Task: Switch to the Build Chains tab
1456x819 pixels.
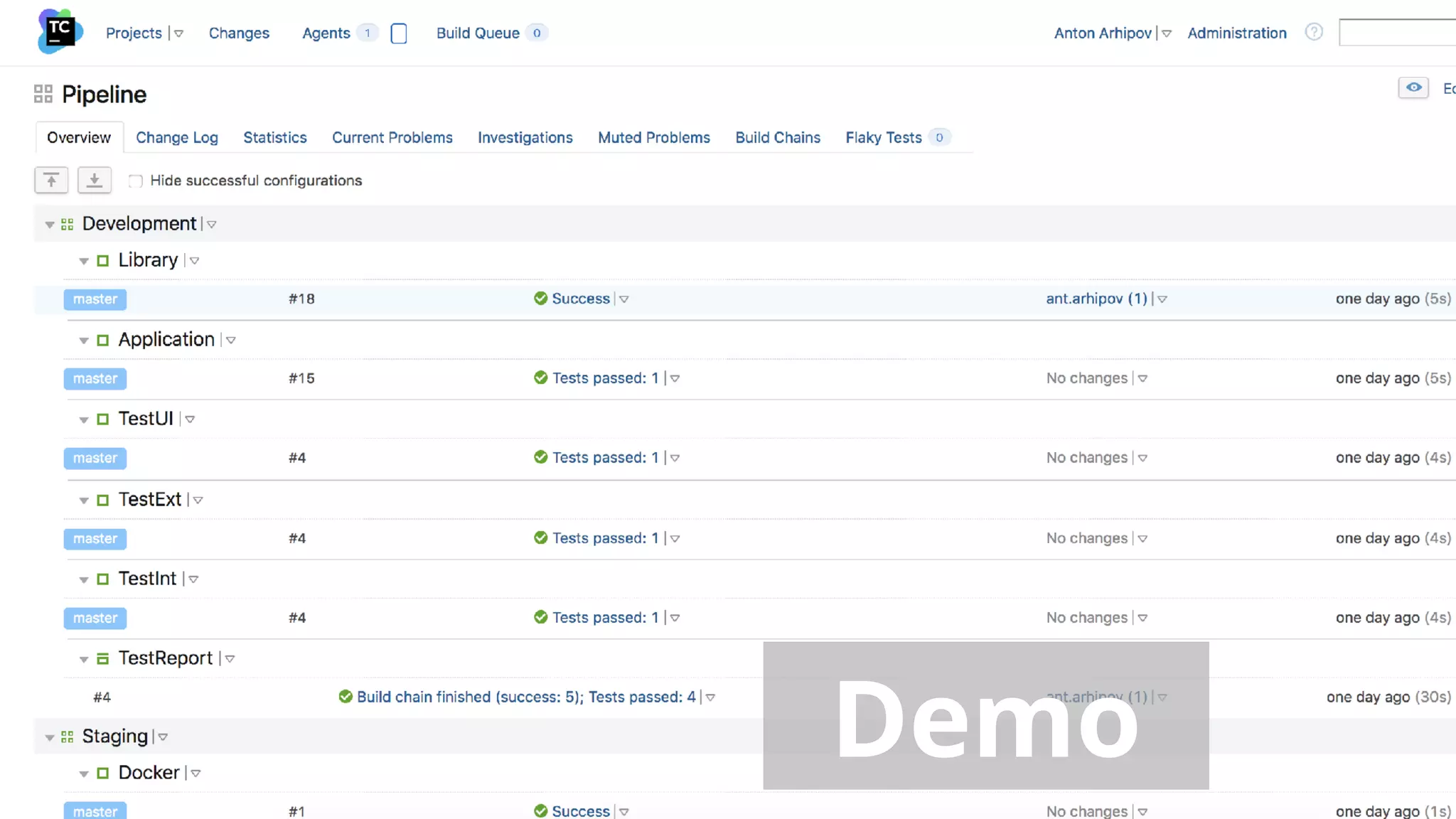Action: pyautogui.click(x=777, y=138)
